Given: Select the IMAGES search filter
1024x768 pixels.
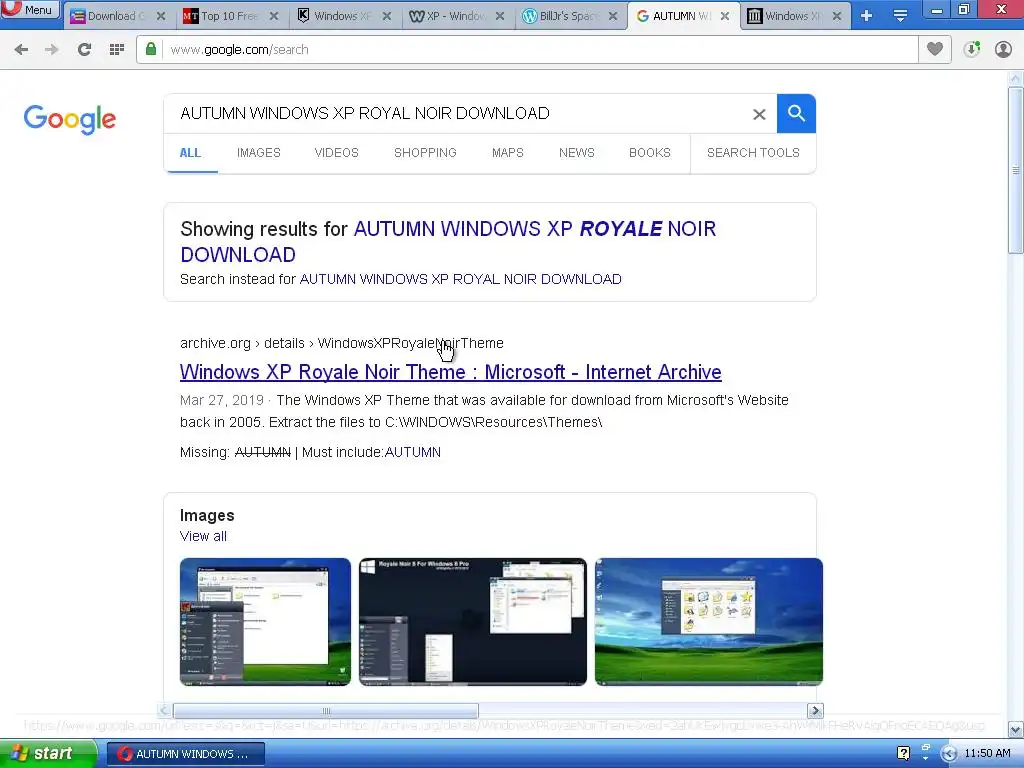Looking at the screenshot, I should click(259, 153).
